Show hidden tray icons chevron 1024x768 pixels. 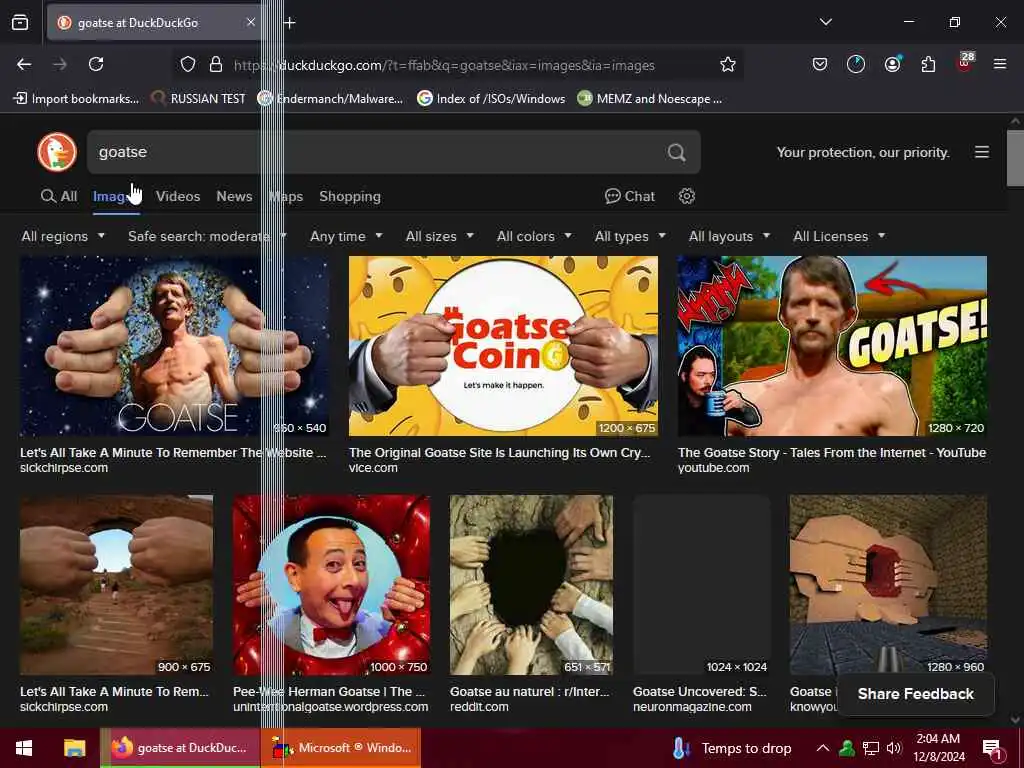point(823,748)
